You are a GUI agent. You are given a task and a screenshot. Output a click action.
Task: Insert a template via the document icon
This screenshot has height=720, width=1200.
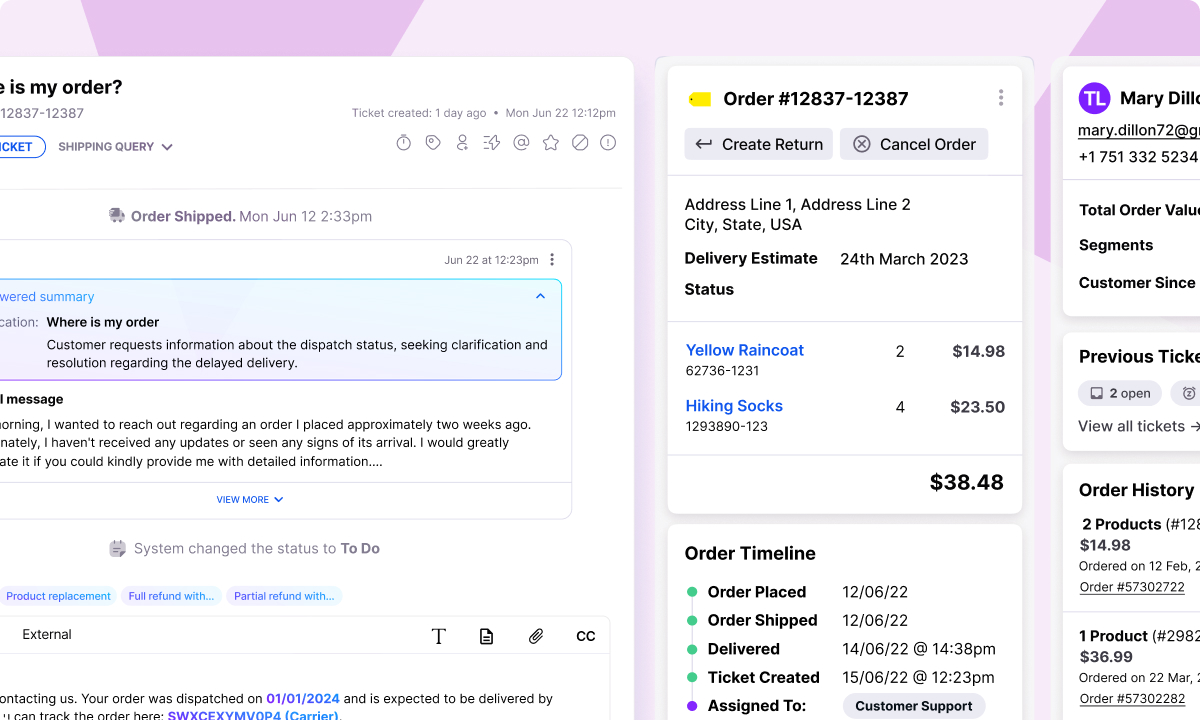pyautogui.click(x=487, y=635)
